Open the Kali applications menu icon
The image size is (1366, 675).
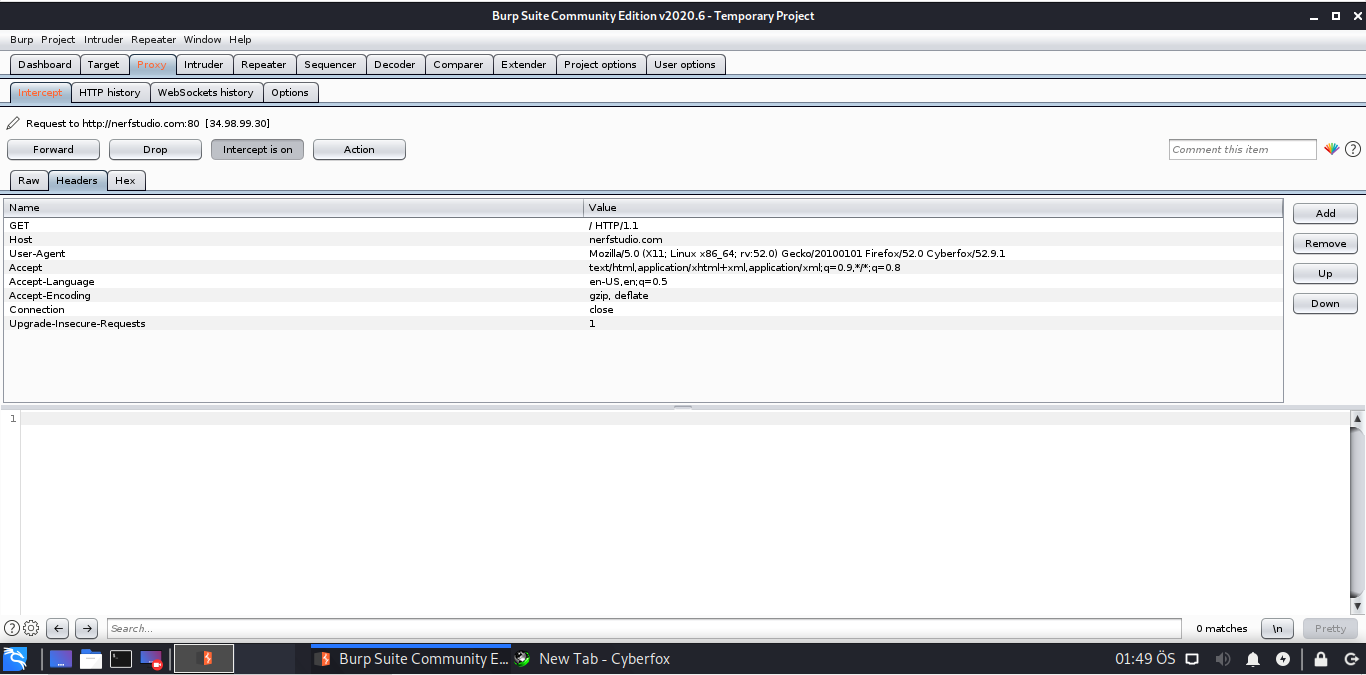tap(15, 658)
